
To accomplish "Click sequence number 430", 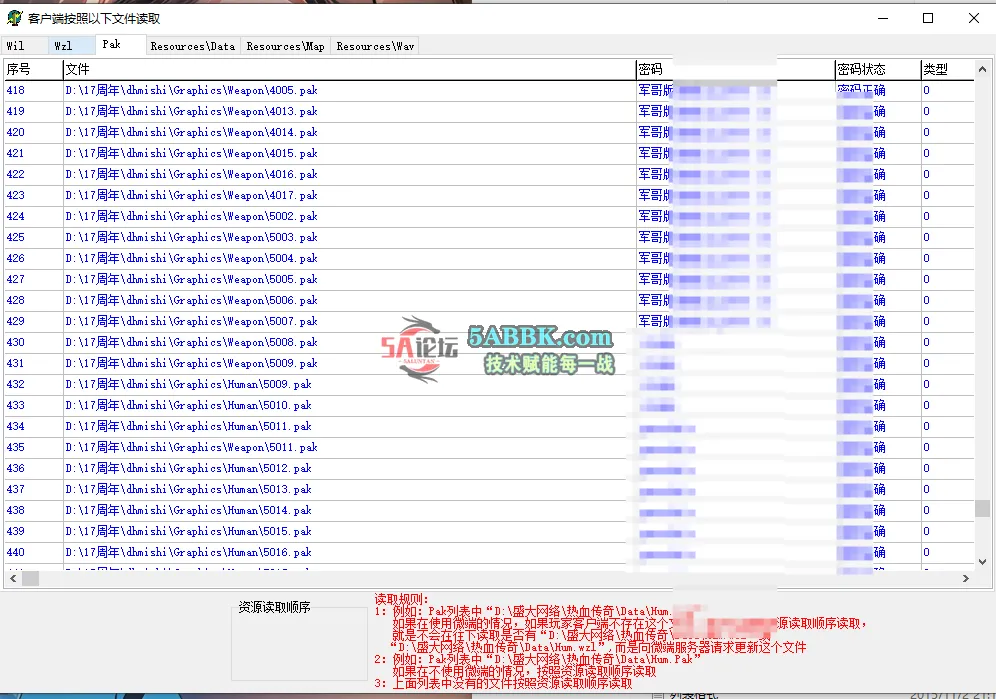I will coord(16,342).
